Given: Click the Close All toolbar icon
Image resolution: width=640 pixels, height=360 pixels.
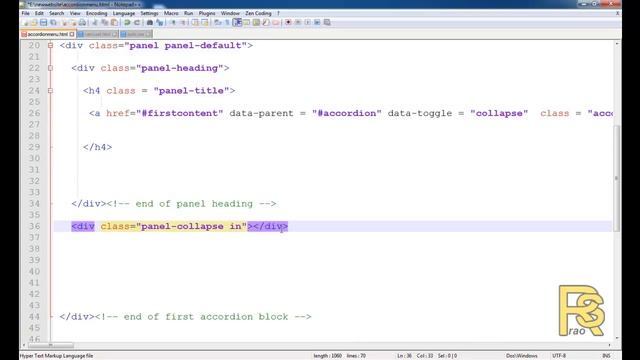Looking at the screenshot, I should tap(73, 22).
